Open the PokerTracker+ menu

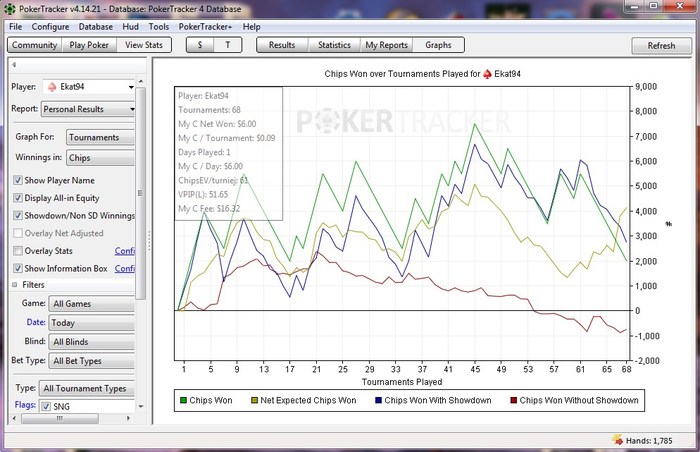(x=205, y=27)
